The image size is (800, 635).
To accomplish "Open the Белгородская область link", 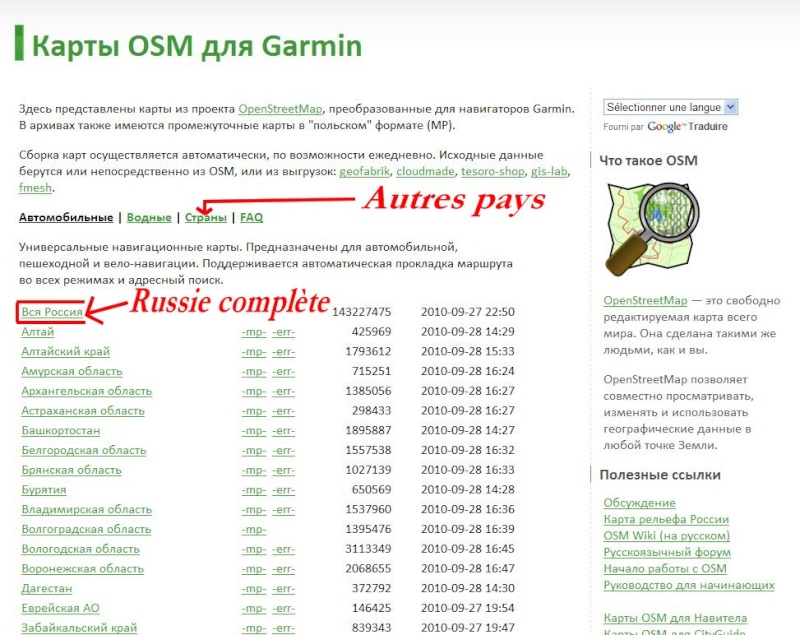I will pos(83,450).
